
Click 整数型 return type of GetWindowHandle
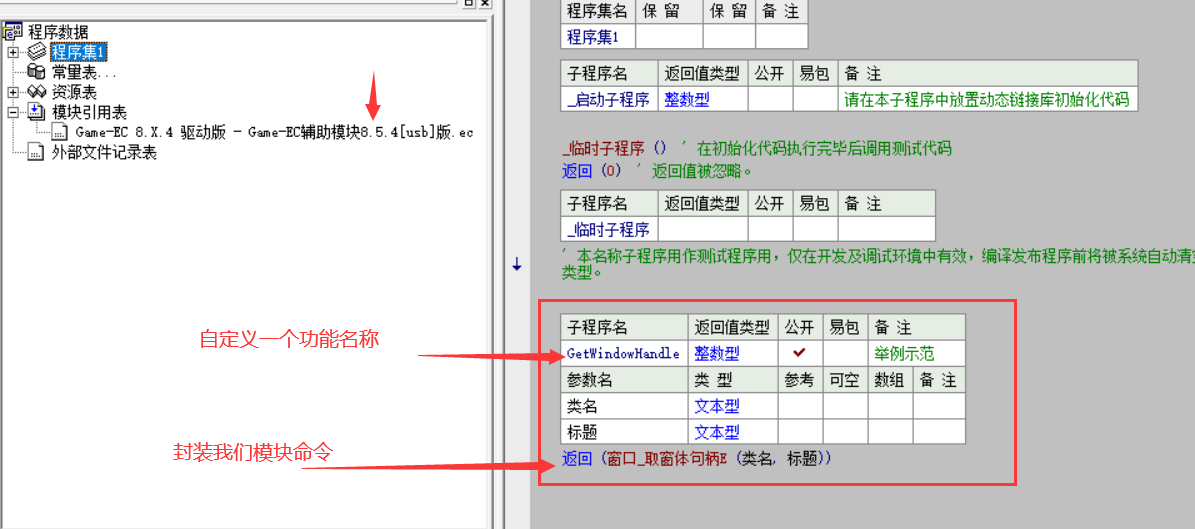(732, 353)
